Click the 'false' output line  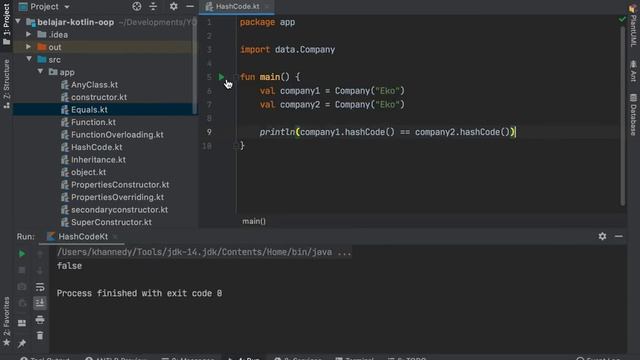pyautogui.click(x=69, y=266)
